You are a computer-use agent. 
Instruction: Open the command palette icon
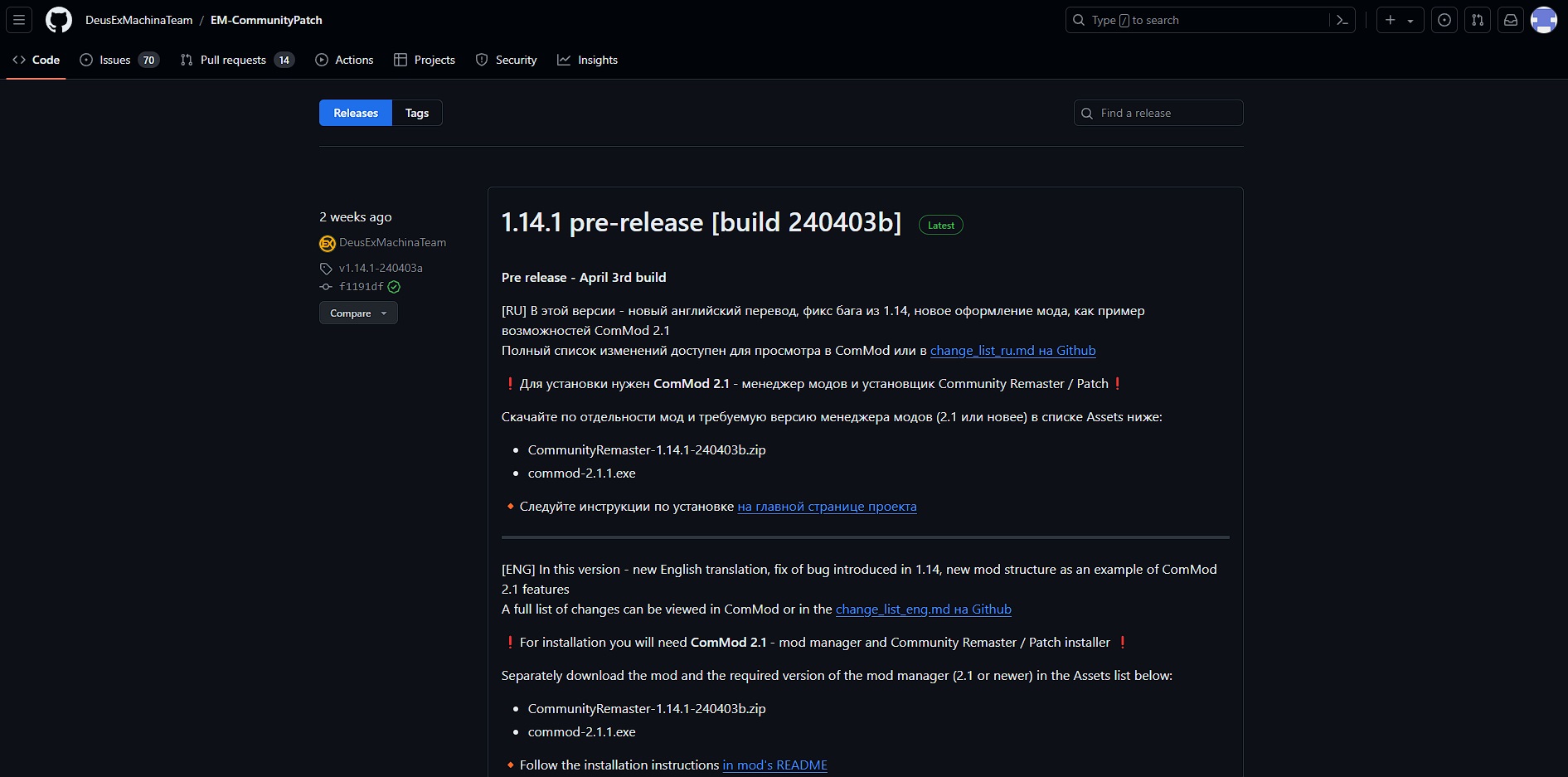[x=1342, y=20]
